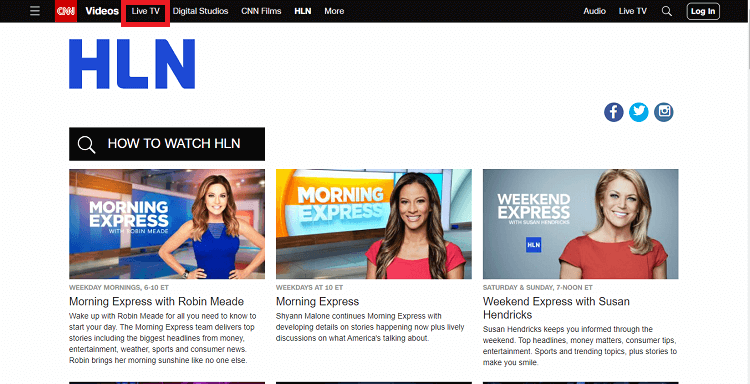The image size is (750, 384).
Task: Click the CNN logo
Action: 66,11
